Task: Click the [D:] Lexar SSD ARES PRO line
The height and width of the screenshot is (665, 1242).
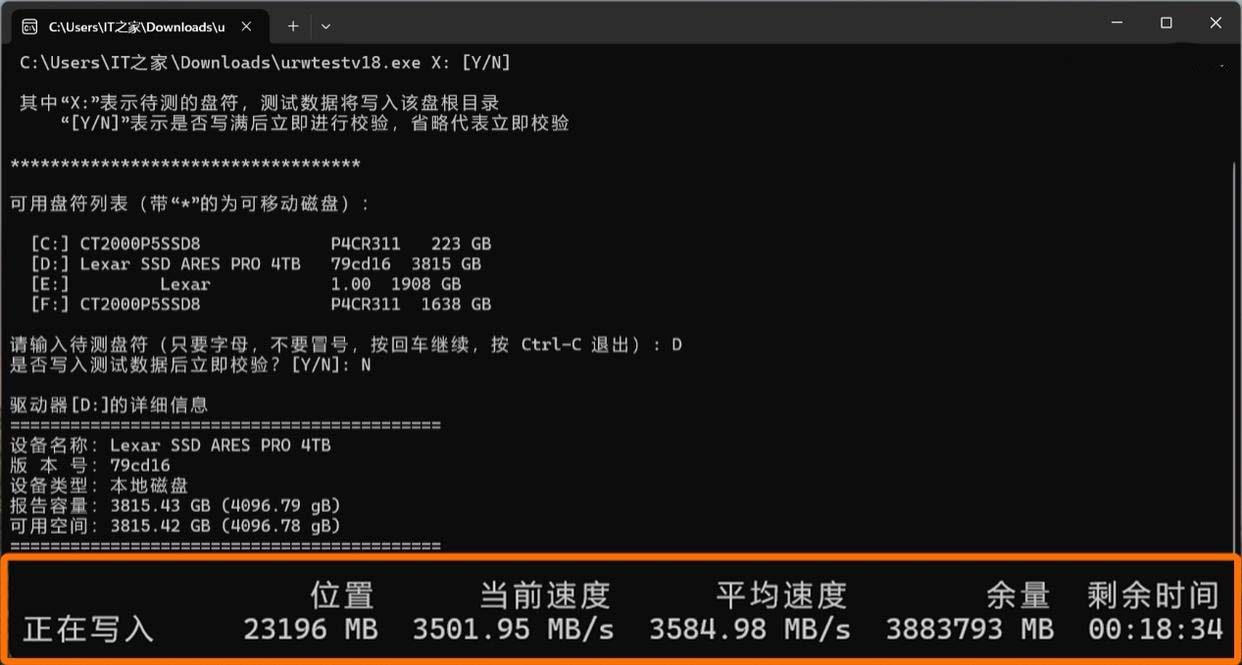Action: pyautogui.click(x=256, y=264)
